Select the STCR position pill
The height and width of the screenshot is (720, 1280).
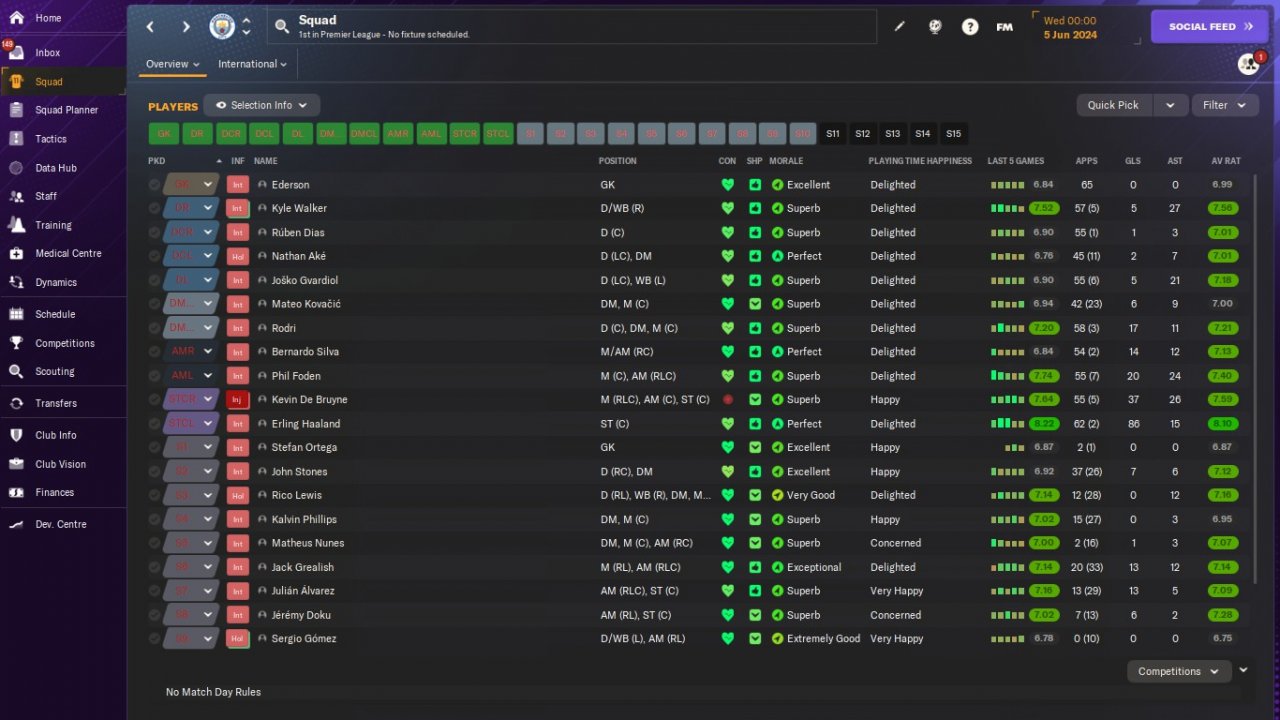pyautogui.click(x=465, y=134)
